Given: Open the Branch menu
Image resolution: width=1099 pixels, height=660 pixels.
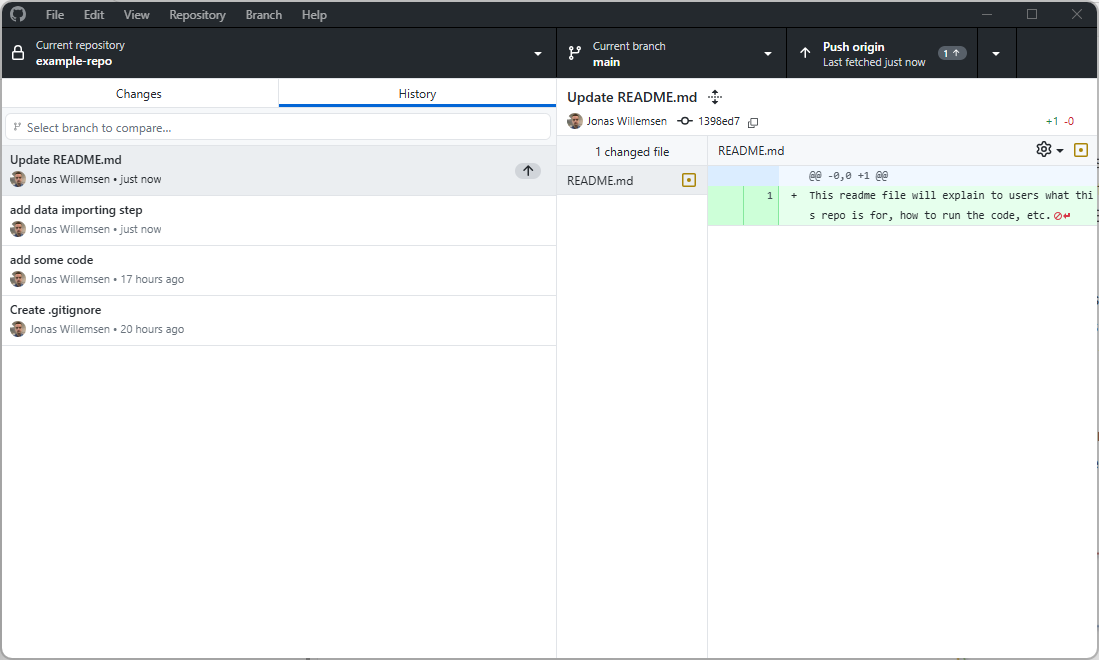Looking at the screenshot, I should click(264, 15).
